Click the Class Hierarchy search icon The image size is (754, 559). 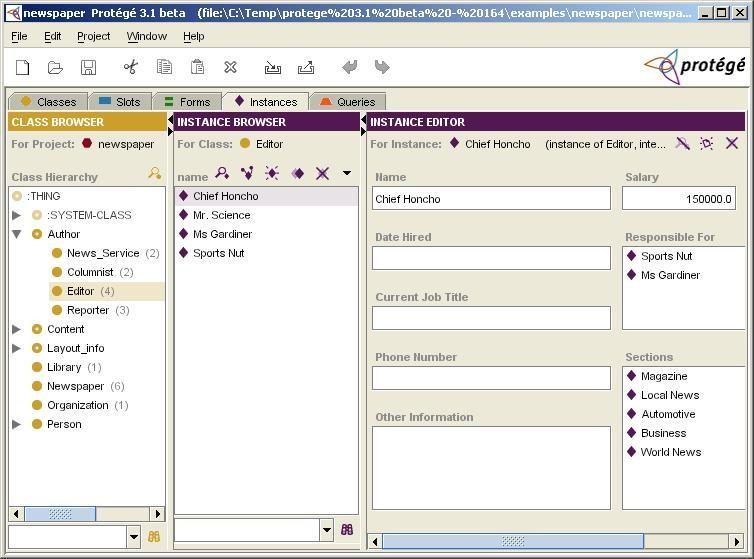click(x=154, y=173)
